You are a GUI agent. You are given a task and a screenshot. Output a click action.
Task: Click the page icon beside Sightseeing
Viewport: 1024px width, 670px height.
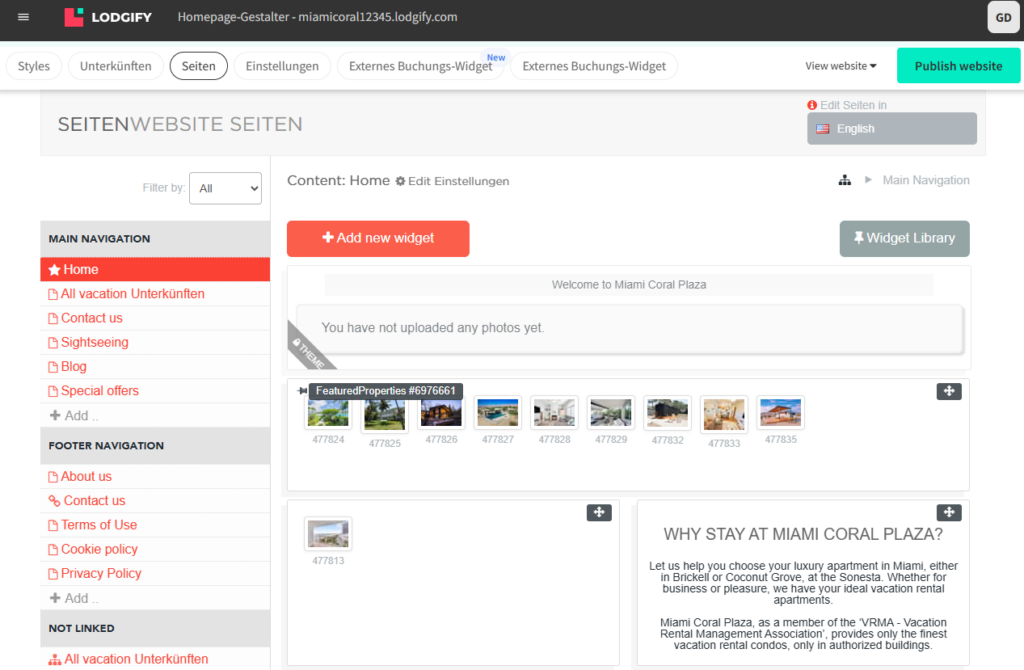pyautogui.click(x=53, y=343)
